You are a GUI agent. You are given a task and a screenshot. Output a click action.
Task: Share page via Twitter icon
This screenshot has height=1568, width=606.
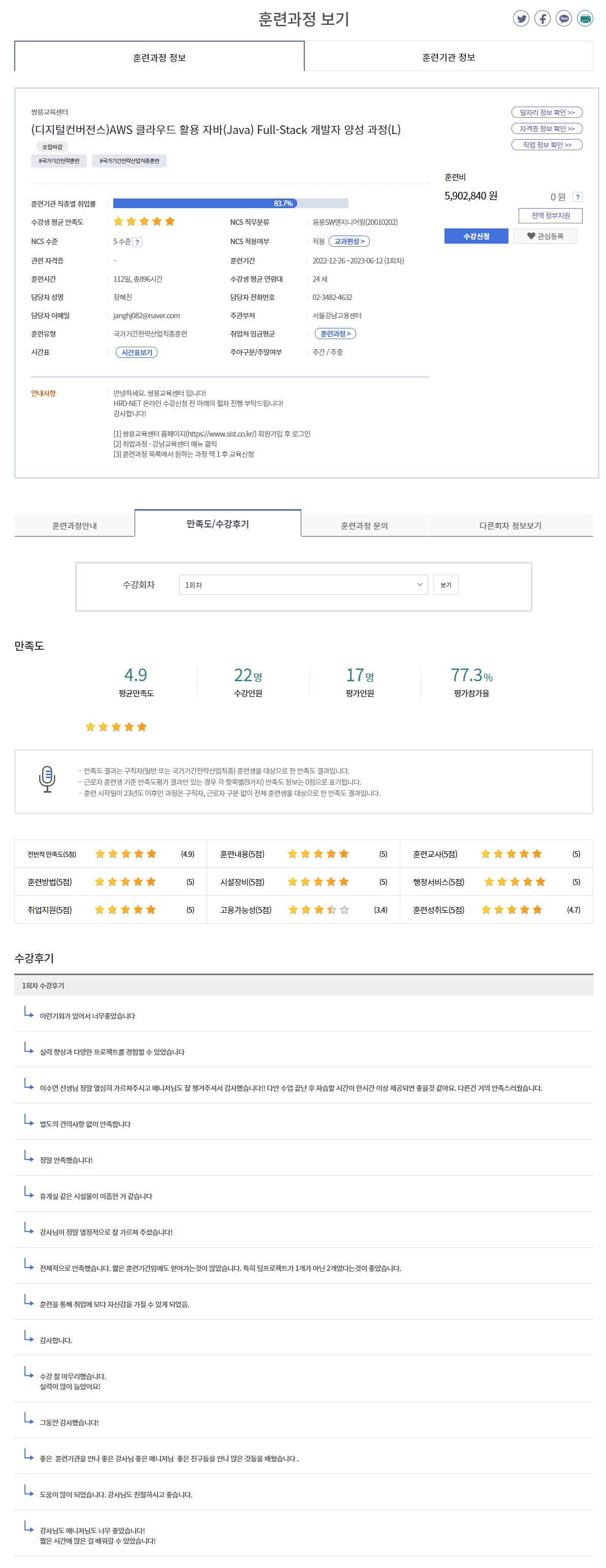(x=520, y=19)
